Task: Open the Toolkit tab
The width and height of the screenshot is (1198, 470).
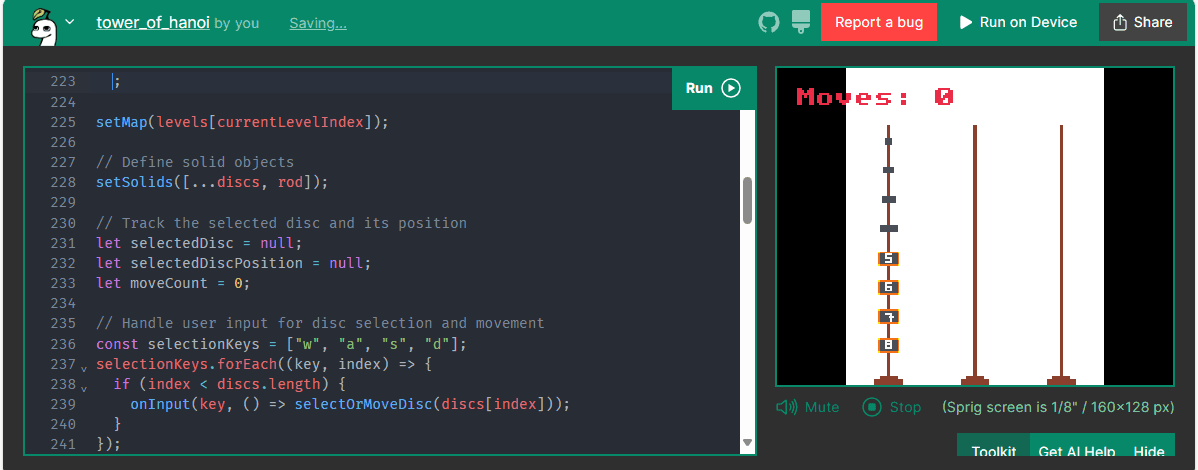Action: coord(993,452)
